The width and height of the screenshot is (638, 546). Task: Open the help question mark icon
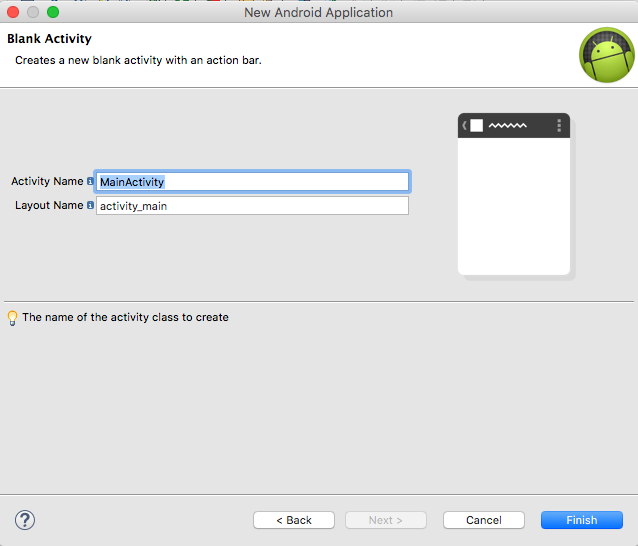click(25, 520)
